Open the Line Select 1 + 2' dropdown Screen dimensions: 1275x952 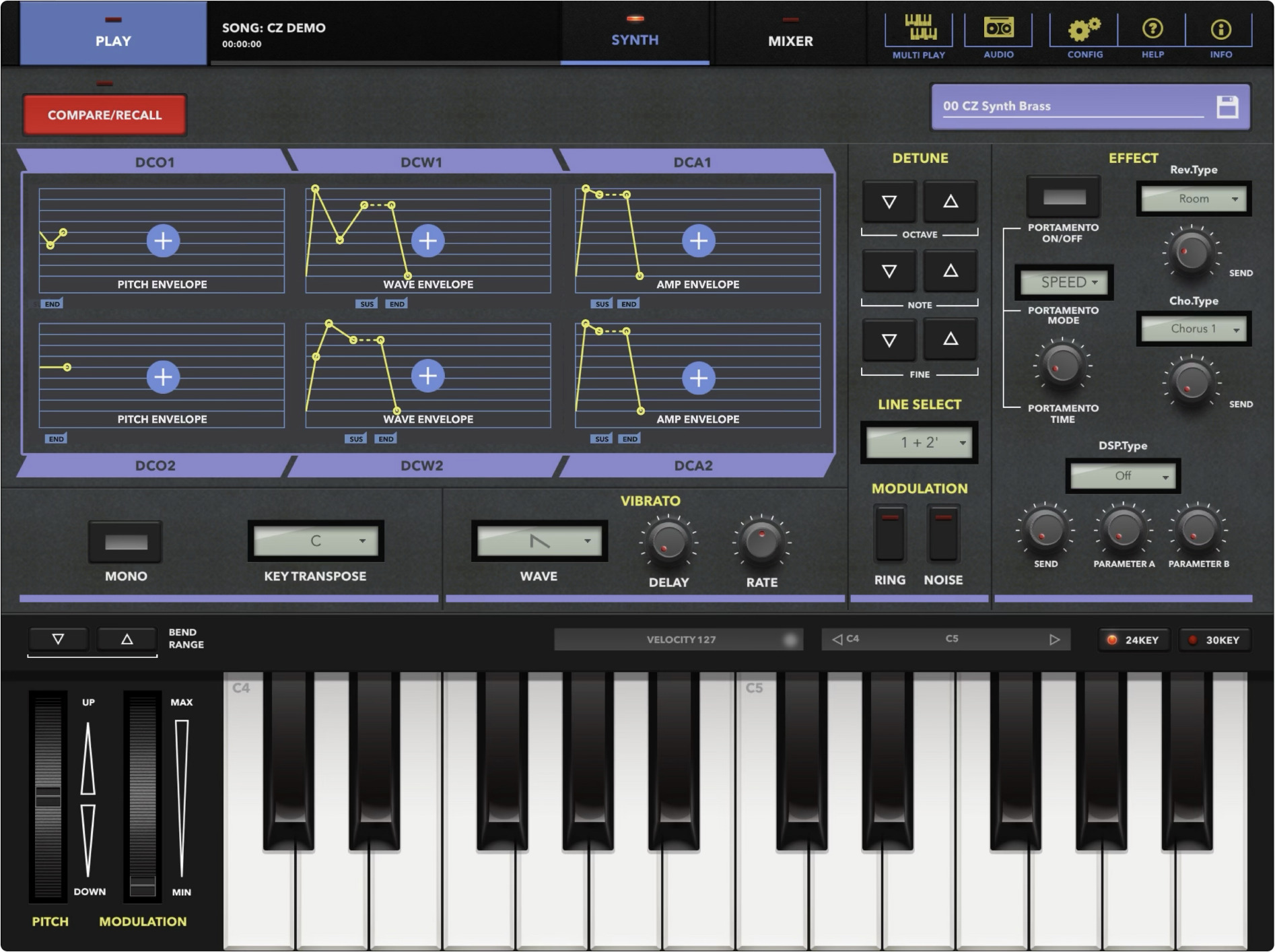point(920,442)
